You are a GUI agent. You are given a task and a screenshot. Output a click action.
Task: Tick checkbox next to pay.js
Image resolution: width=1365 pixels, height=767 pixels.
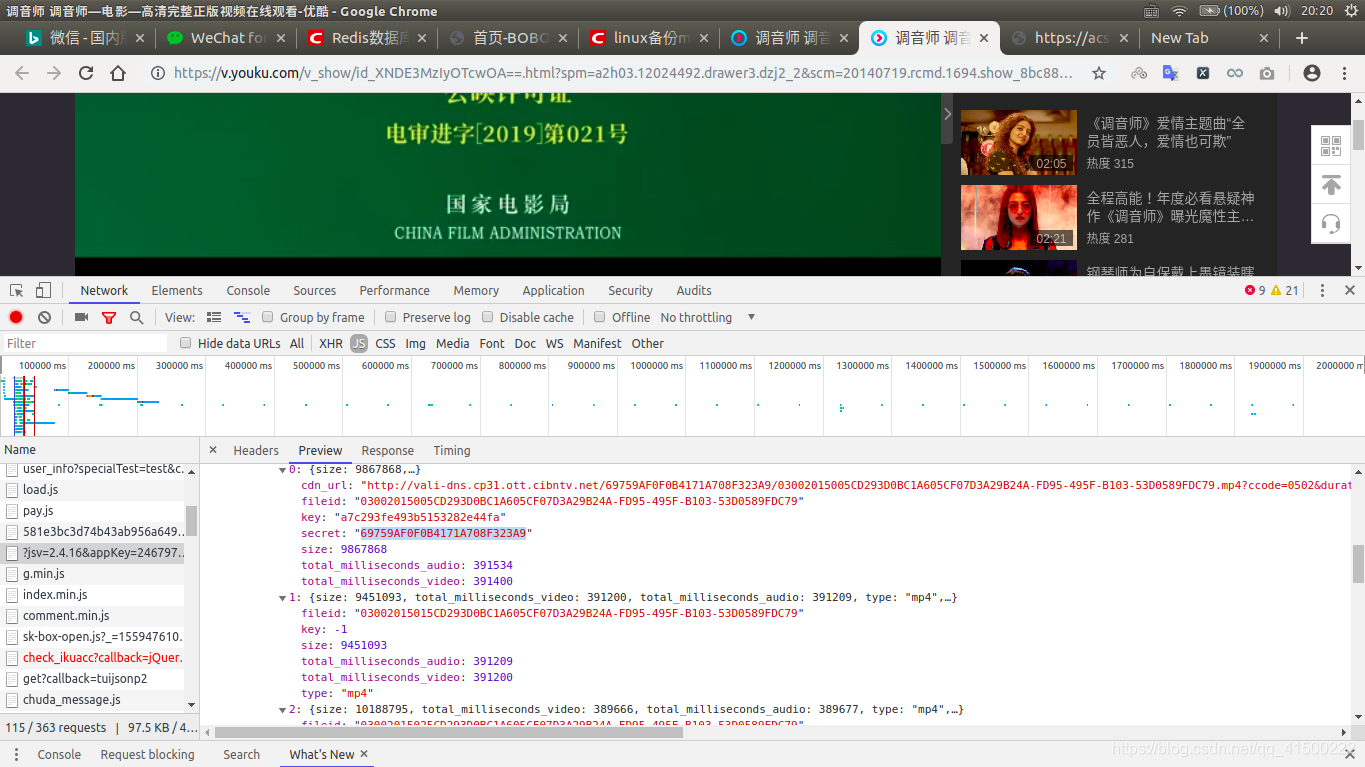(13, 511)
